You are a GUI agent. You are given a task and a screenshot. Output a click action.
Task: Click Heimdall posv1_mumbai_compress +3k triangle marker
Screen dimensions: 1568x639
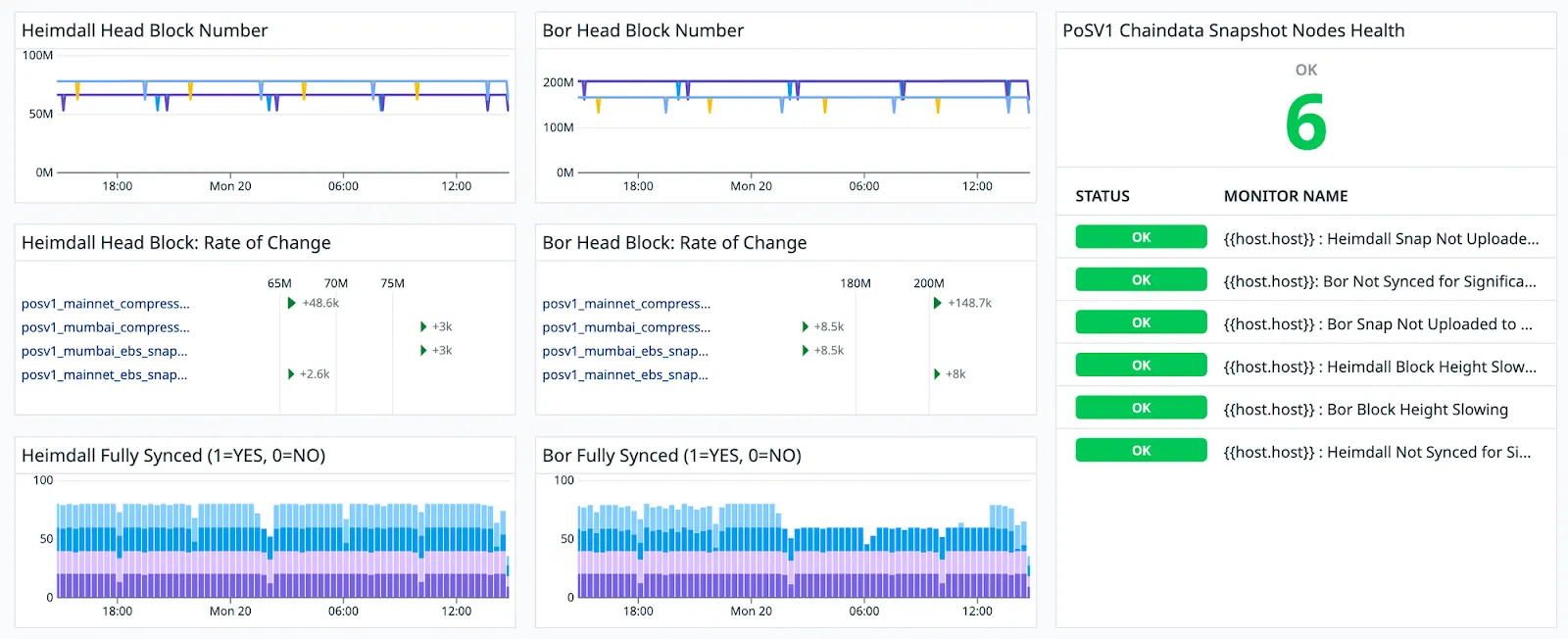(423, 326)
